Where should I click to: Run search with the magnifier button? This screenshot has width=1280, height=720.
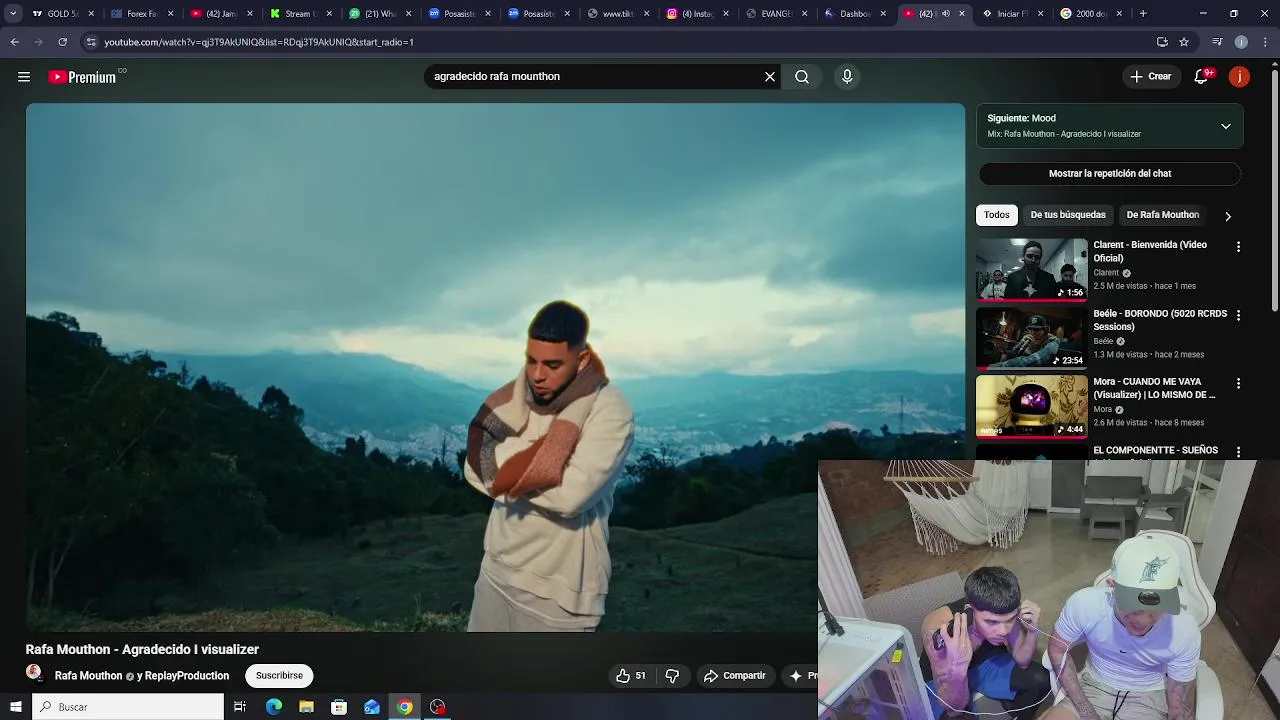click(802, 77)
